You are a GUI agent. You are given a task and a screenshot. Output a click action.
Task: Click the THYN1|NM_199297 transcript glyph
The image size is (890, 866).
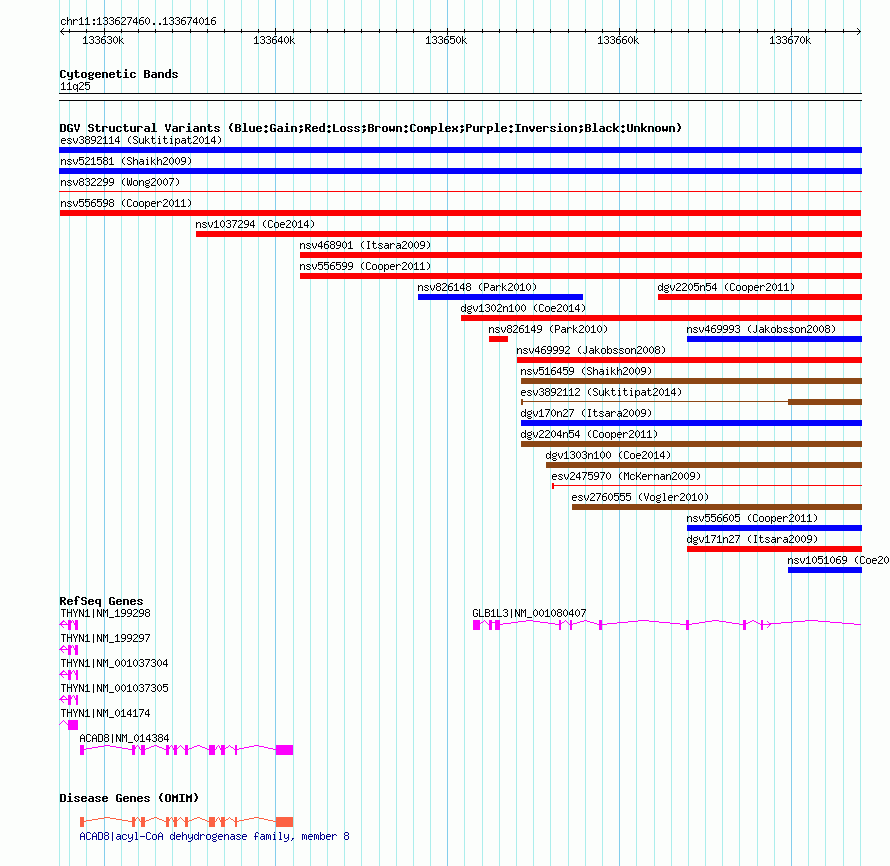click(69, 650)
